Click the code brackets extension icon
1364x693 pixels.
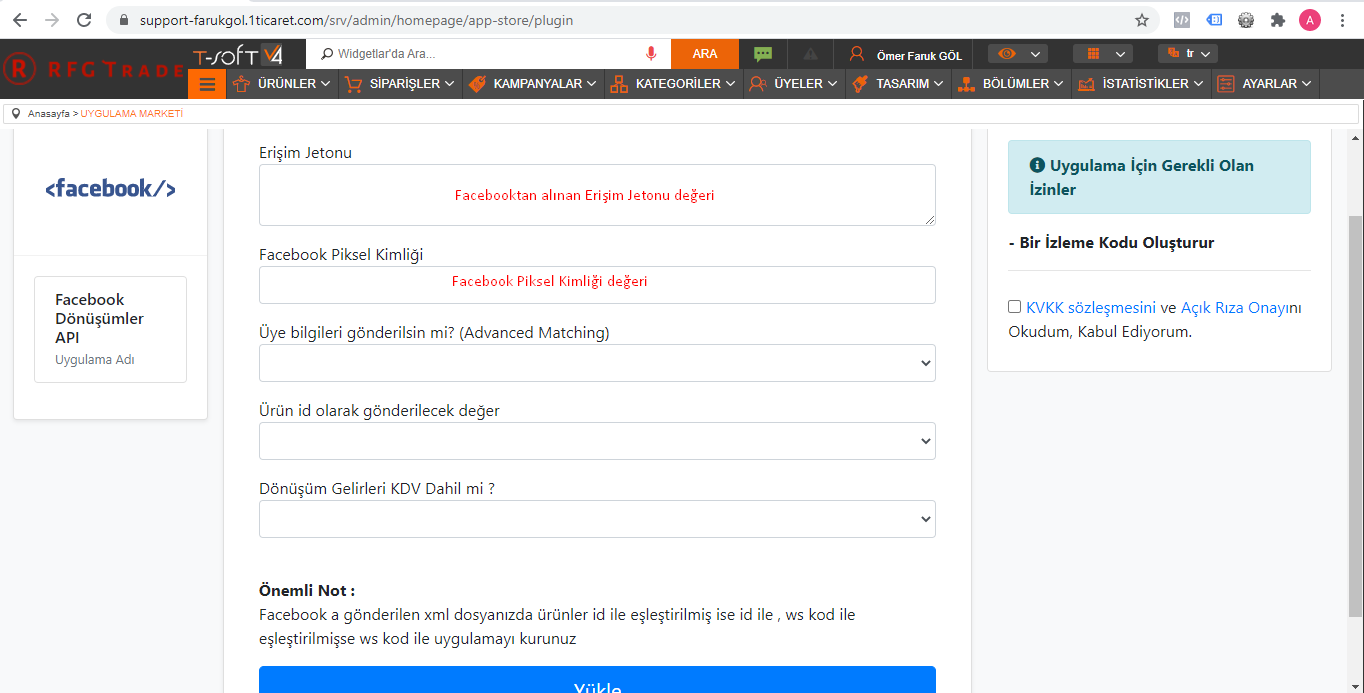(x=1182, y=20)
